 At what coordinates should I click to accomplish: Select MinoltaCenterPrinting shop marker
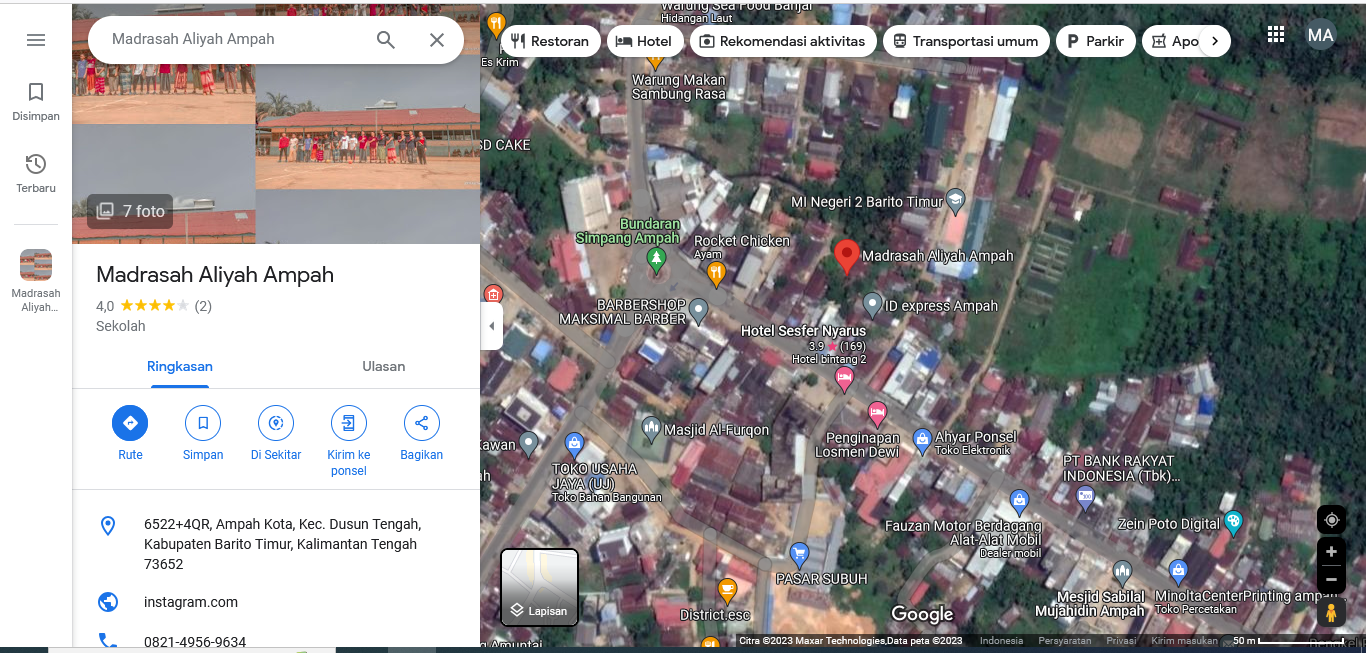1178,572
